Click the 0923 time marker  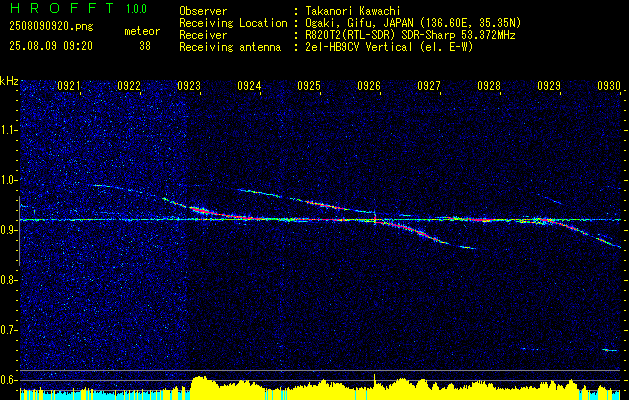click(189, 85)
